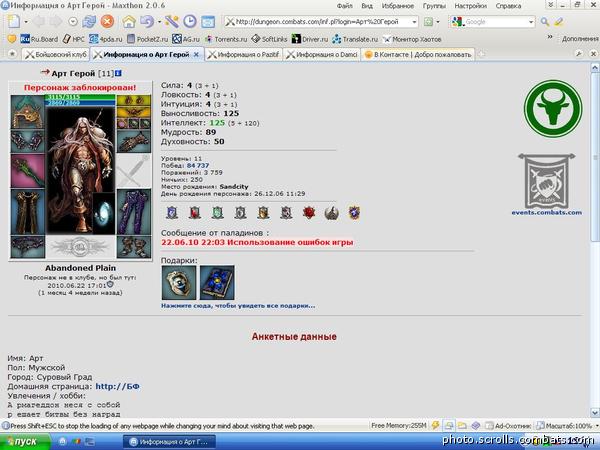The width and height of the screenshot is (600, 450).
Task: Open the Translate.ru bookmark
Action: coord(355,39)
